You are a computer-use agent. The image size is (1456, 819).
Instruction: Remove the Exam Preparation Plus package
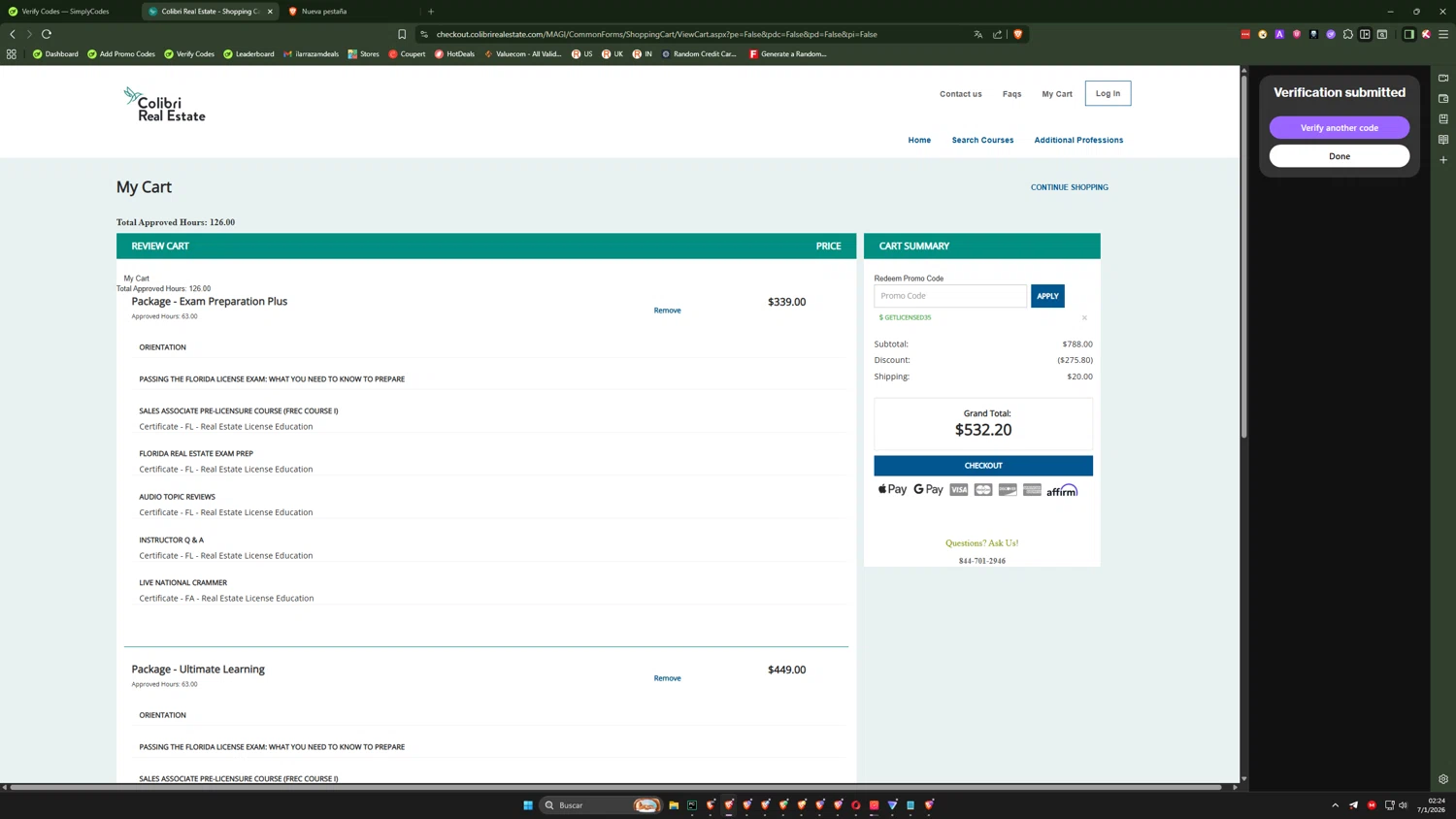click(x=667, y=311)
